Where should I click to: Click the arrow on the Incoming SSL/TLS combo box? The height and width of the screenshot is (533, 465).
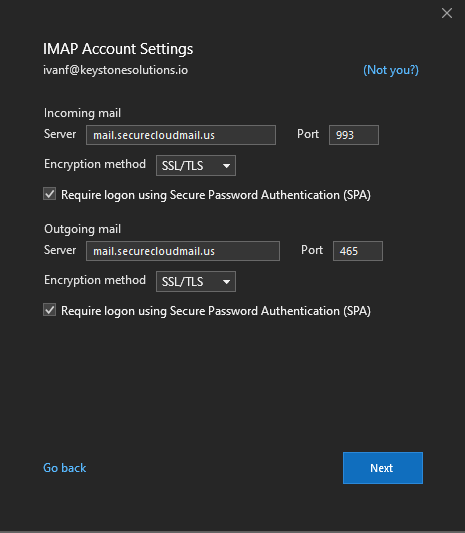[x=226, y=166]
